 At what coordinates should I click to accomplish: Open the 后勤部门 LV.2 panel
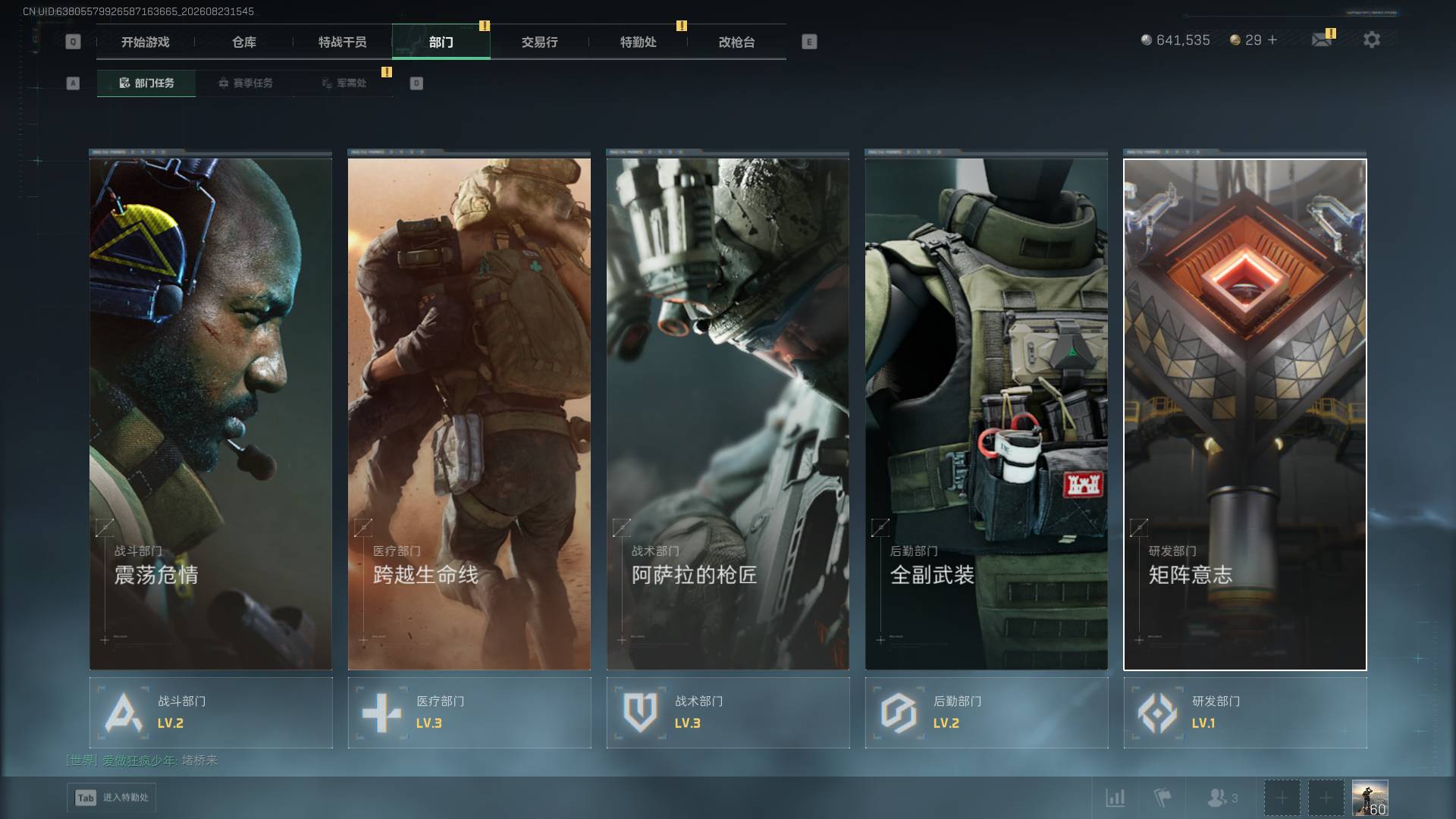[987, 712]
